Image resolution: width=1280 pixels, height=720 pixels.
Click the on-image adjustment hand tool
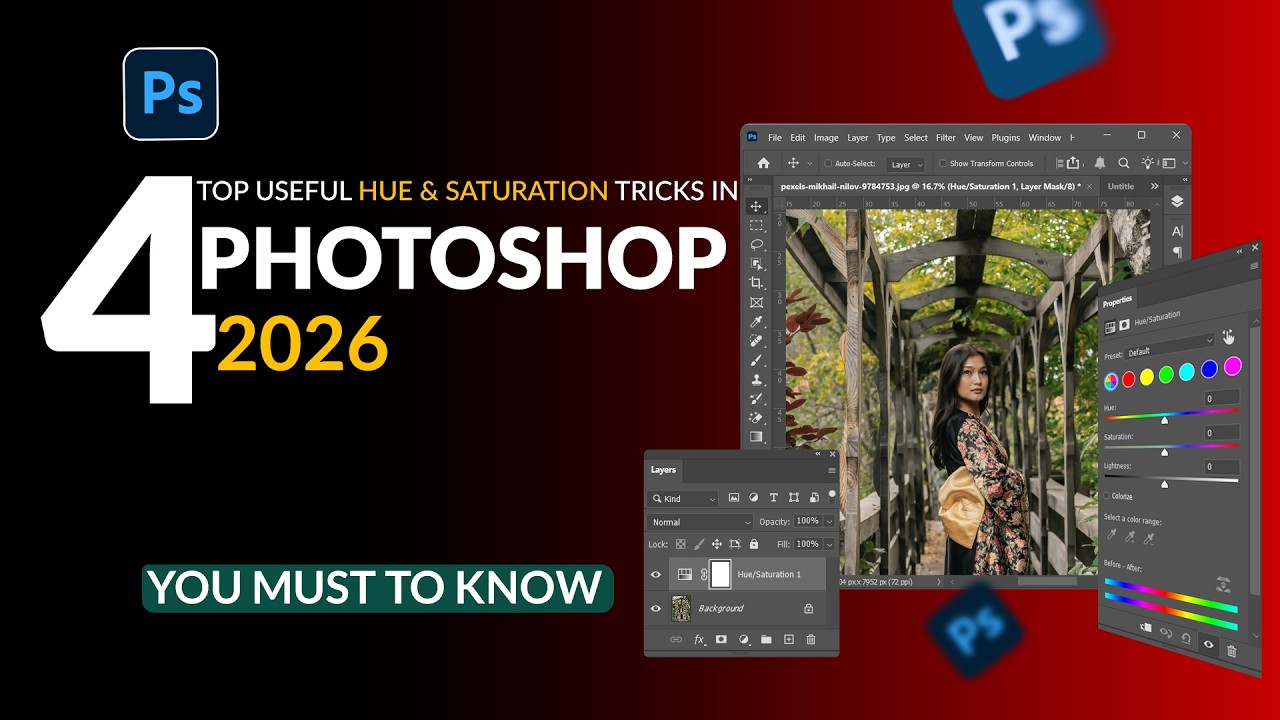pyautogui.click(x=1228, y=337)
